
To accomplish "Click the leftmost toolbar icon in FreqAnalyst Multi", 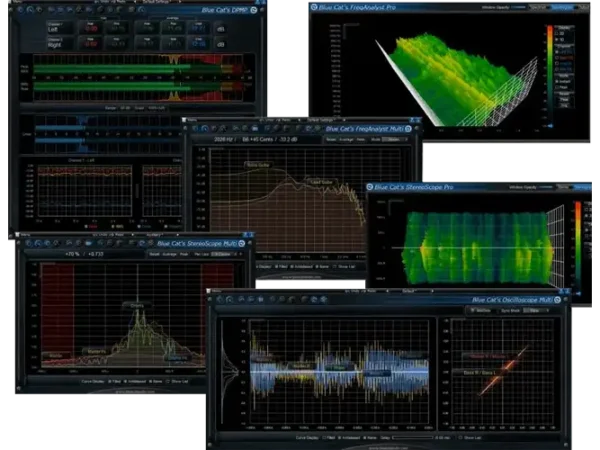I will click(x=196, y=129).
